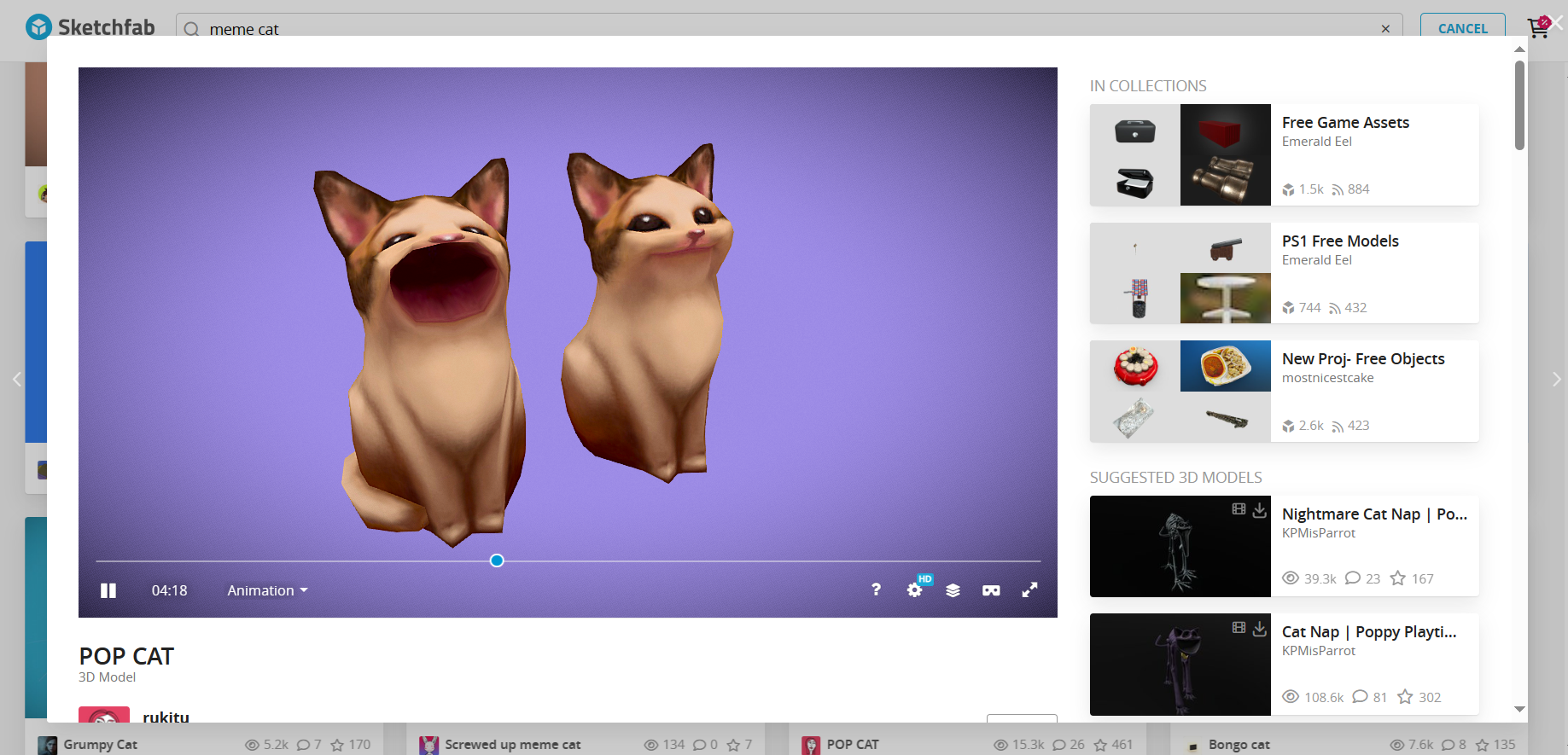1568x755 pixels.
Task: Click the IN COLLECTIONS heading
Action: coord(1148,86)
